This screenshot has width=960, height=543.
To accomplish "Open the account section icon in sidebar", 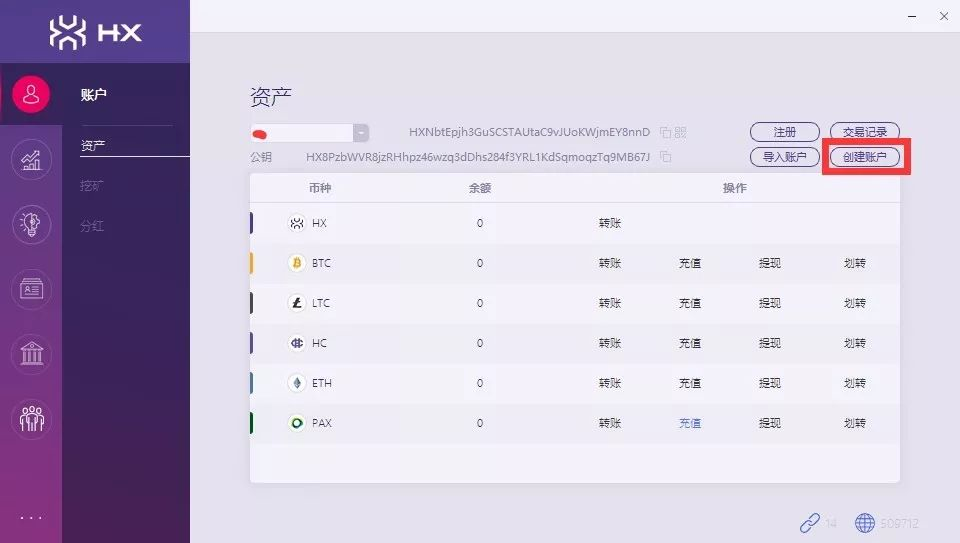I will tap(31, 94).
